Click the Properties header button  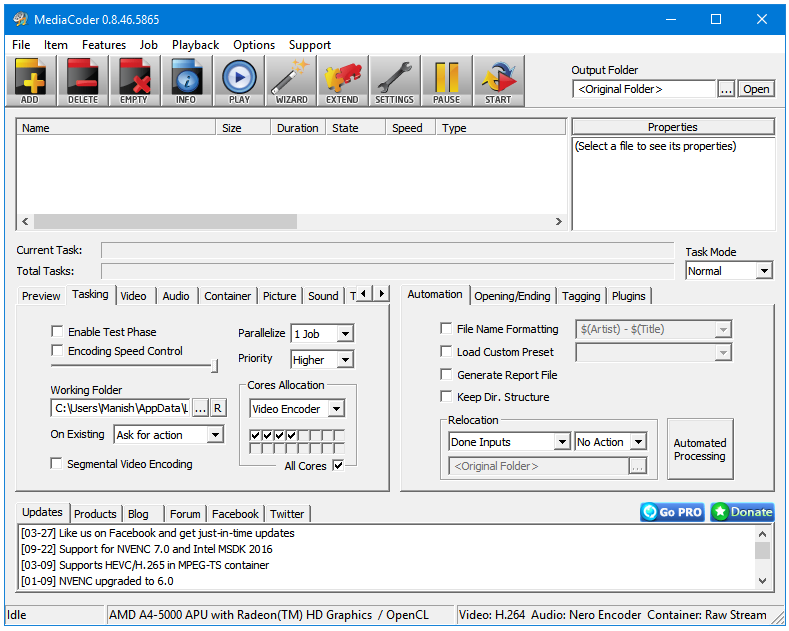click(x=673, y=127)
